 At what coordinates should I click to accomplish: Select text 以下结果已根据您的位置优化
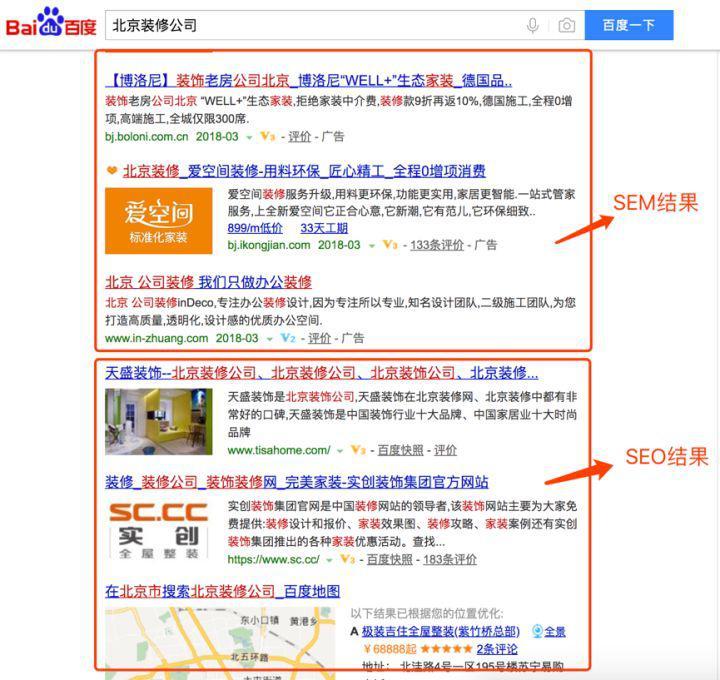(x=427, y=614)
